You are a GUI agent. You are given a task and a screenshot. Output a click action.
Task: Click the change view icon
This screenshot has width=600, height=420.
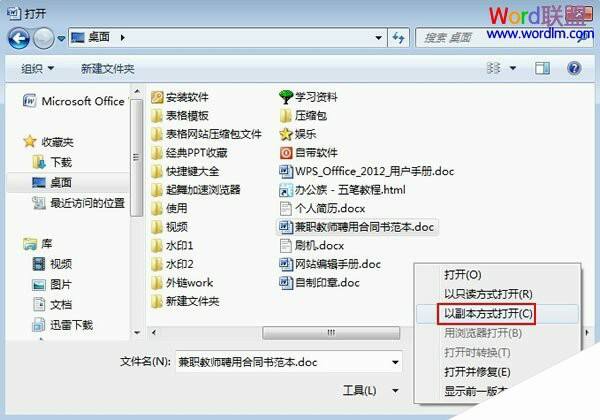[493, 68]
